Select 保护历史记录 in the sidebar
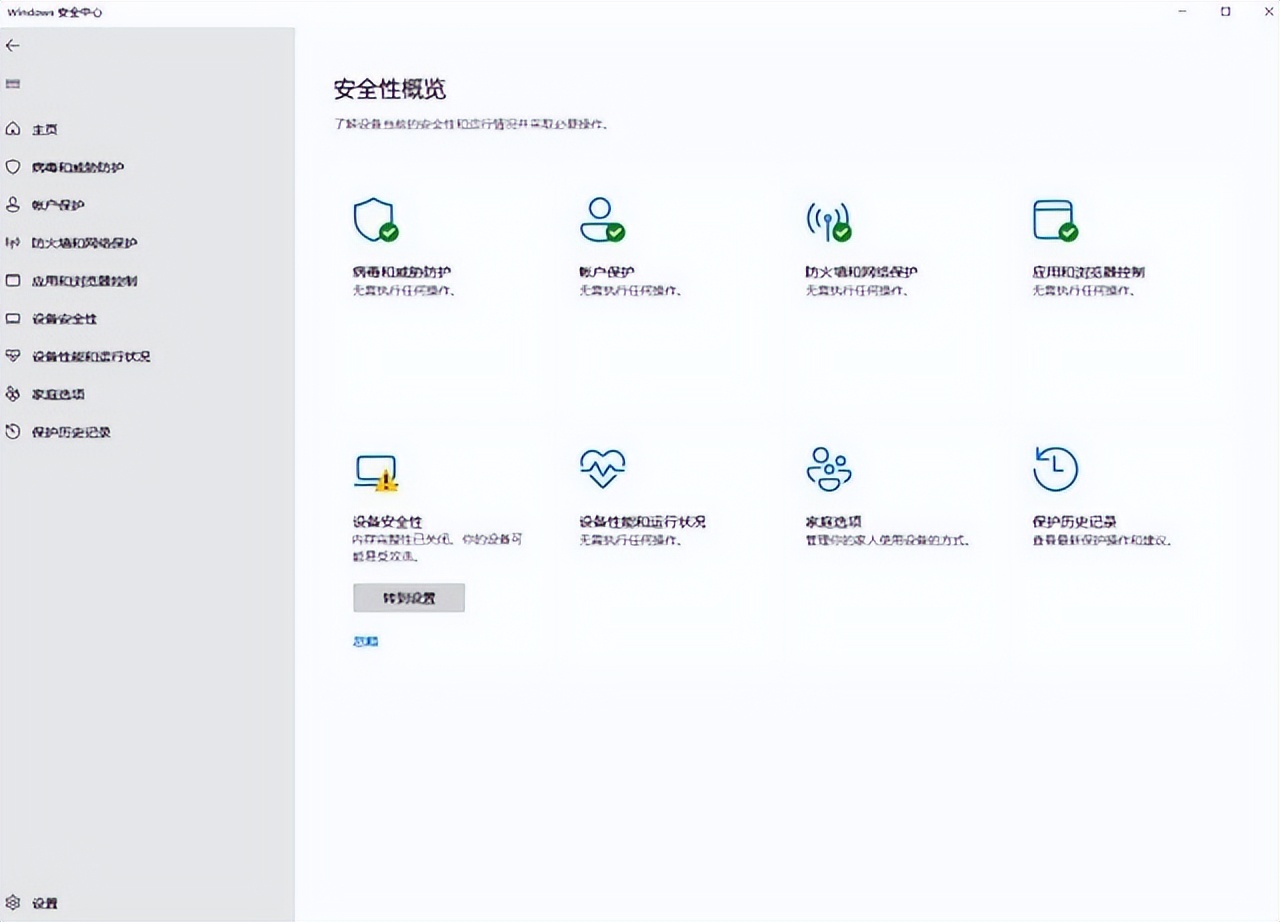The width and height of the screenshot is (1280, 922). (x=147, y=432)
